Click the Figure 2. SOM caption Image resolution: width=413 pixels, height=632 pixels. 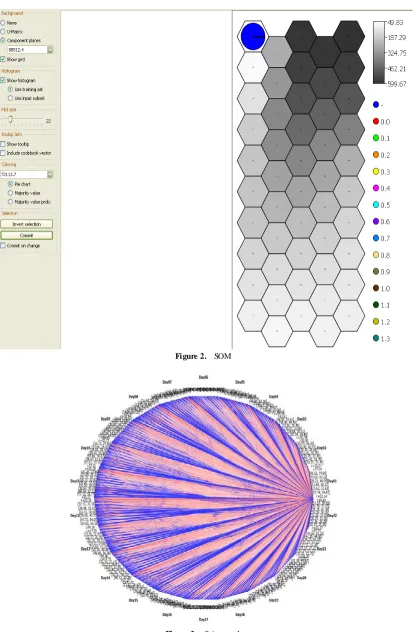pos(203,356)
